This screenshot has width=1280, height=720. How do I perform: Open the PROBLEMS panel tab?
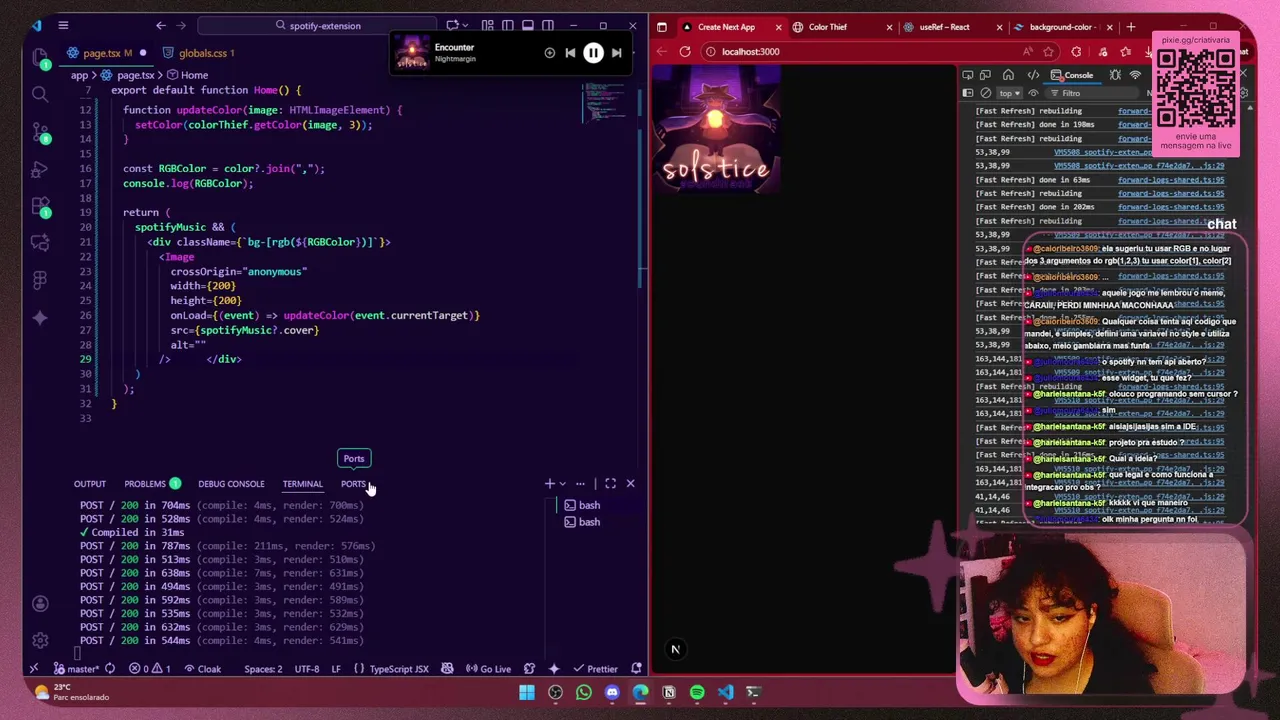[152, 484]
